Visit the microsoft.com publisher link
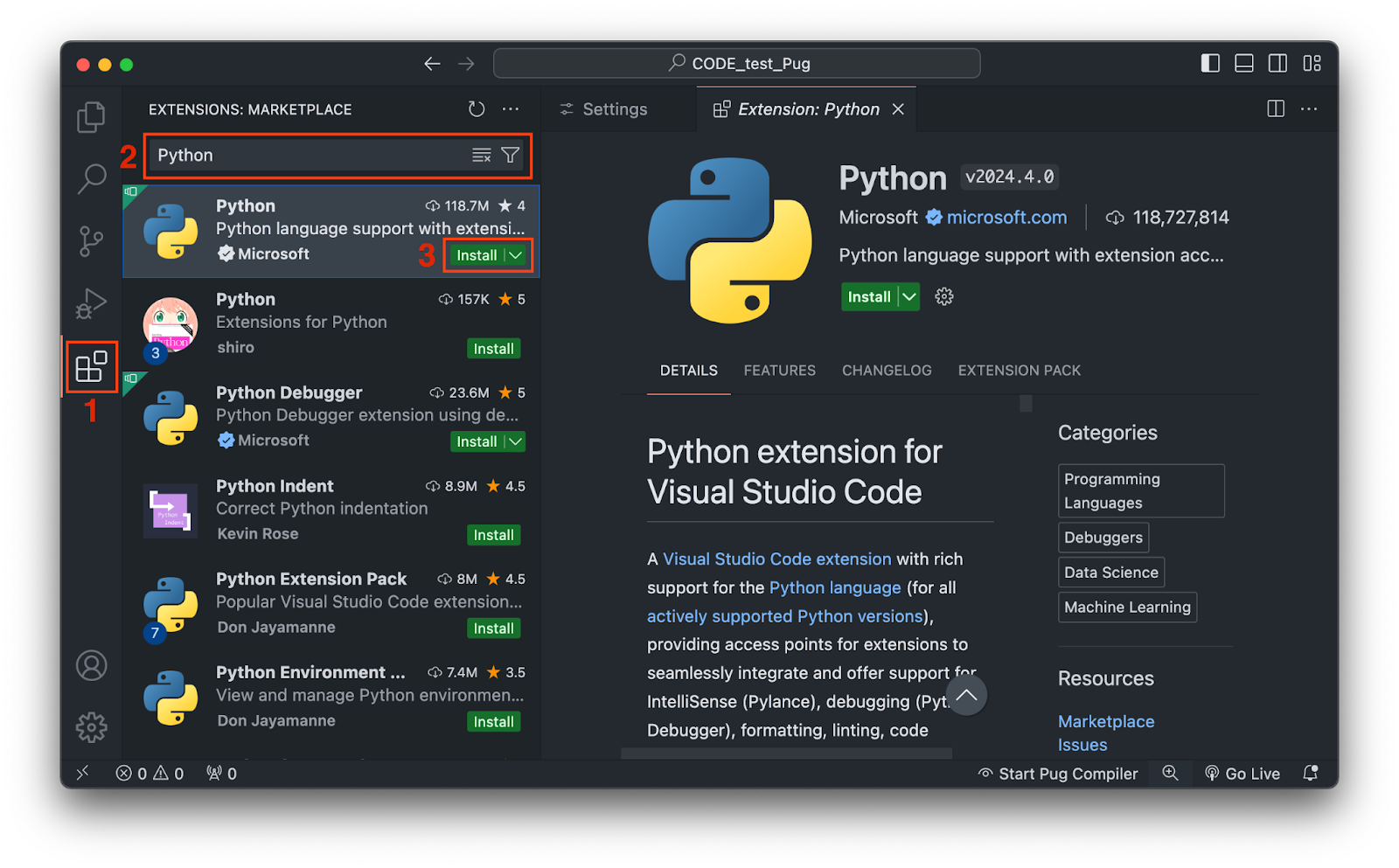1399x868 pixels. click(x=1007, y=217)
